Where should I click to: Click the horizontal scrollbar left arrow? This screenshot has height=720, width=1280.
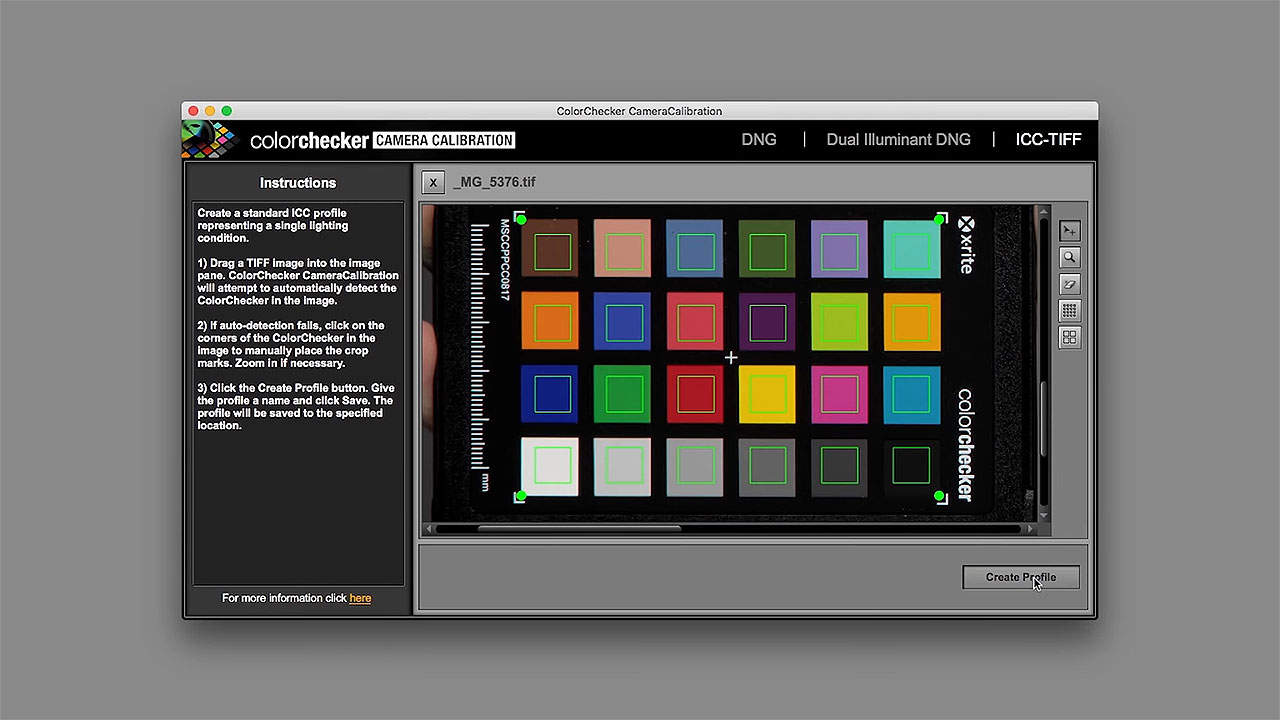pos(430,529)
